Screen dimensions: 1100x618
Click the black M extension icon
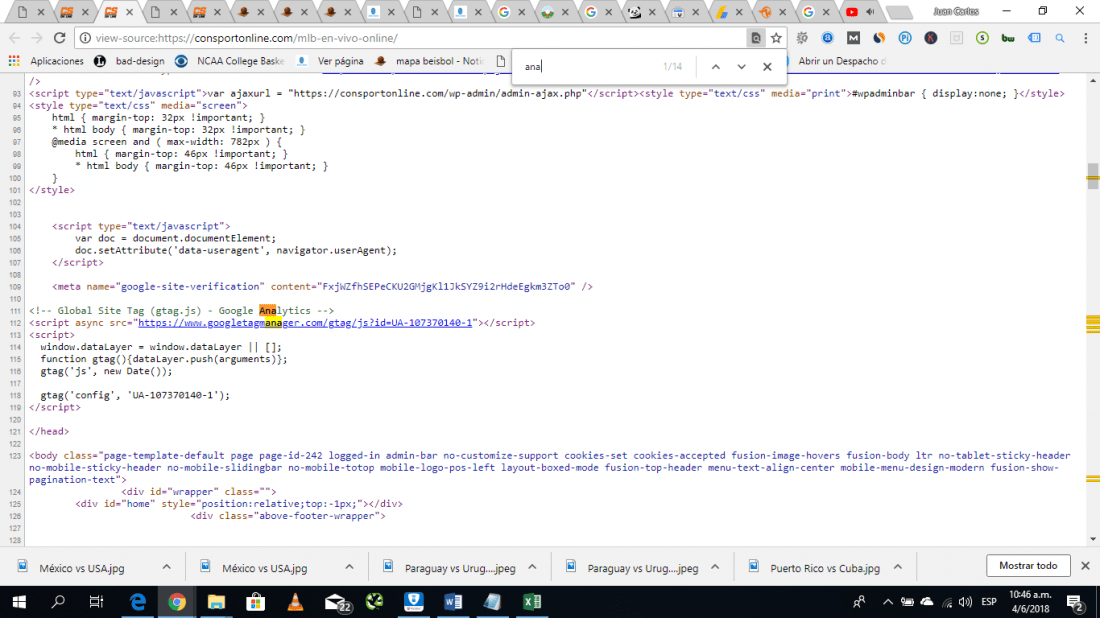tap(853, 38)
